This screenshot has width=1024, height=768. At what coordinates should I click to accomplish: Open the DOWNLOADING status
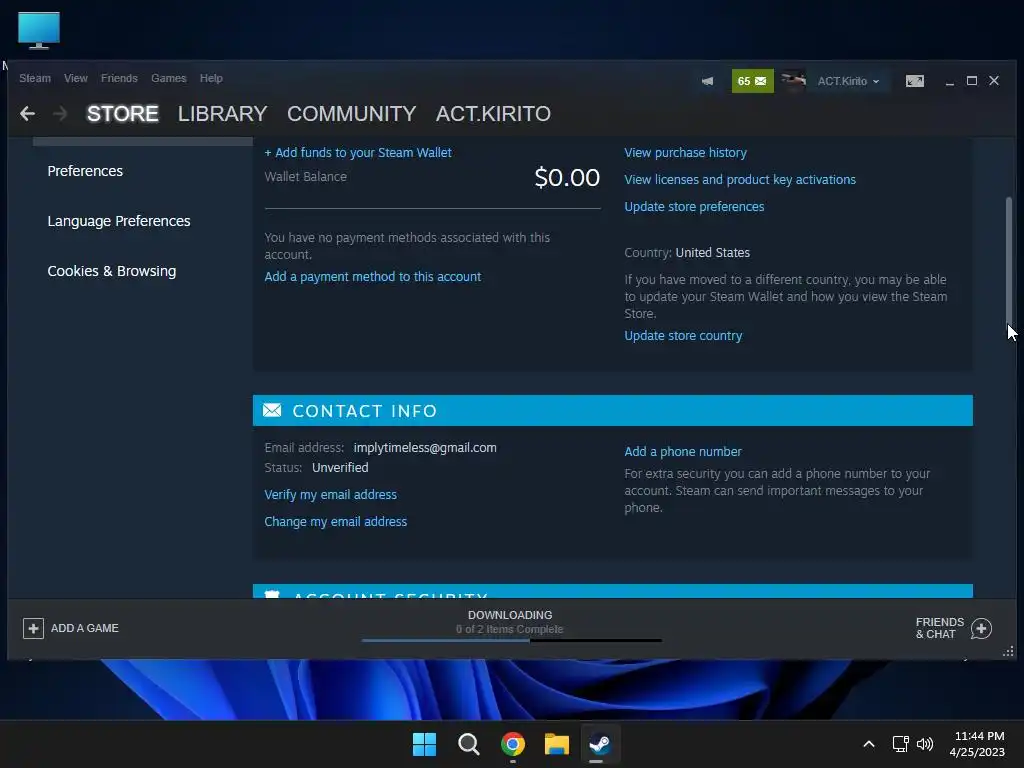pos(510,615)
